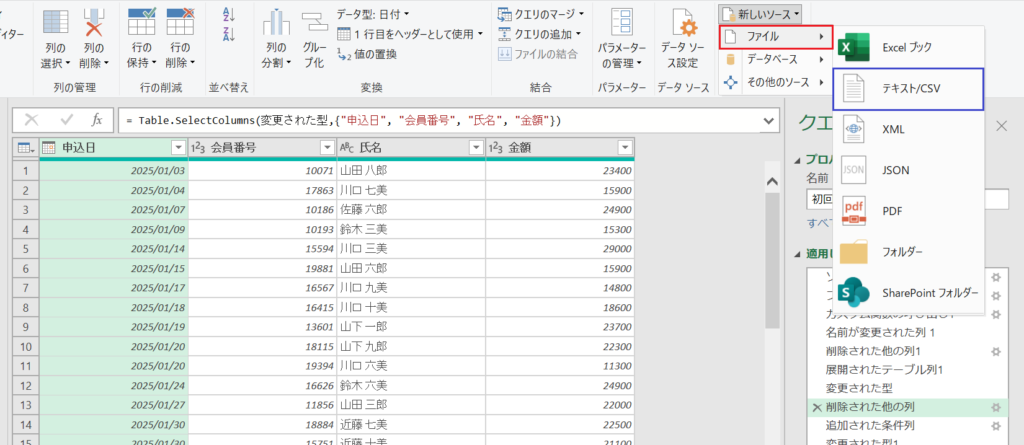Select the 氏名 column header

click(411, 148)
